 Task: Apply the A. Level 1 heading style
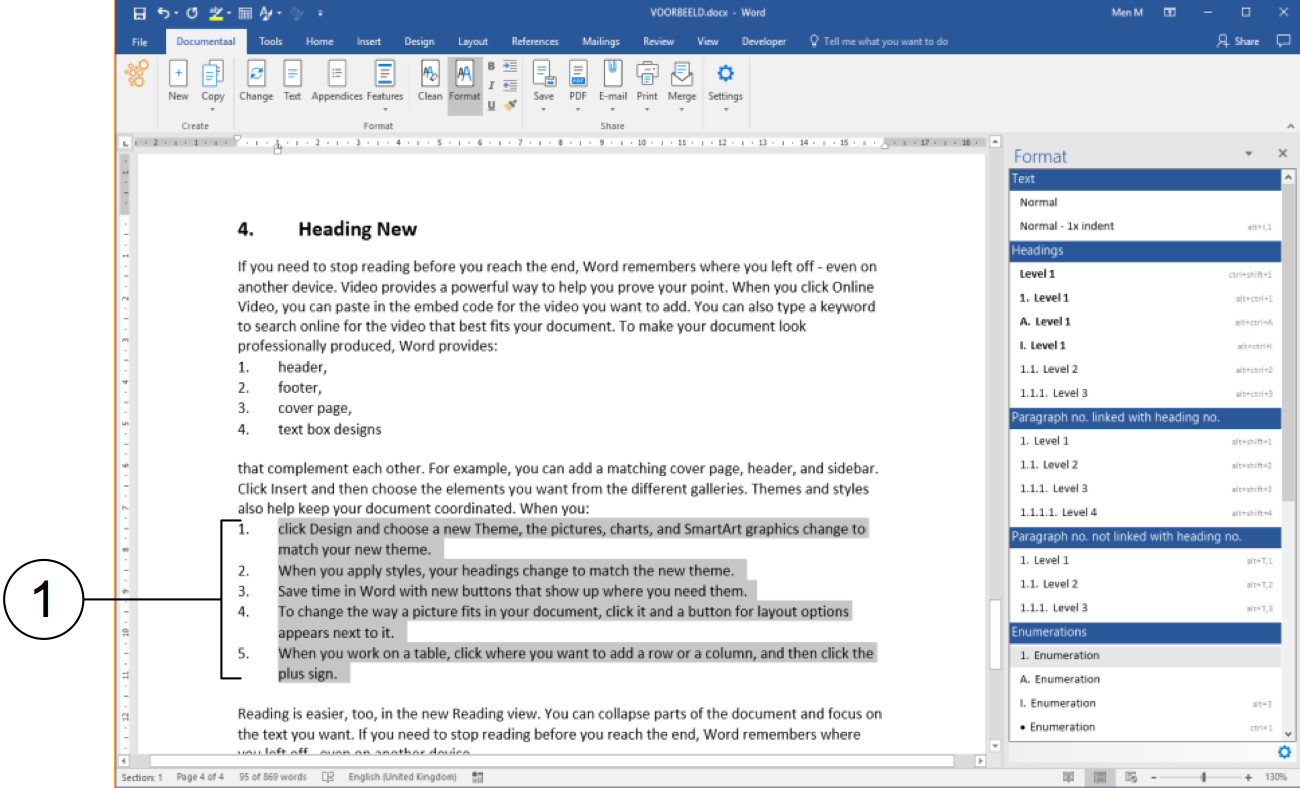pos(1145,322)
